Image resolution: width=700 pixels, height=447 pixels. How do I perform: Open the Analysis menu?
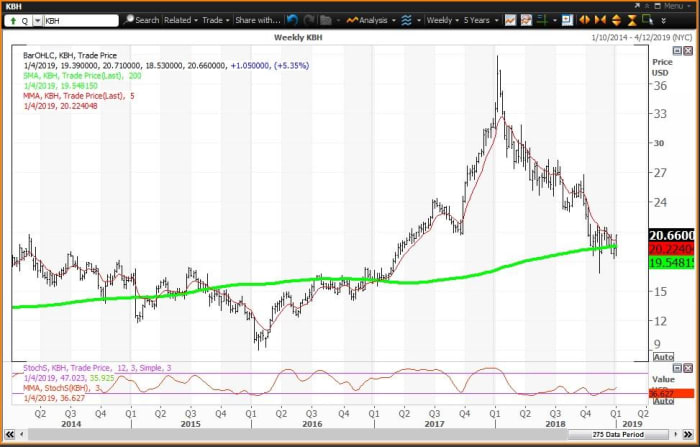point(372,19)
